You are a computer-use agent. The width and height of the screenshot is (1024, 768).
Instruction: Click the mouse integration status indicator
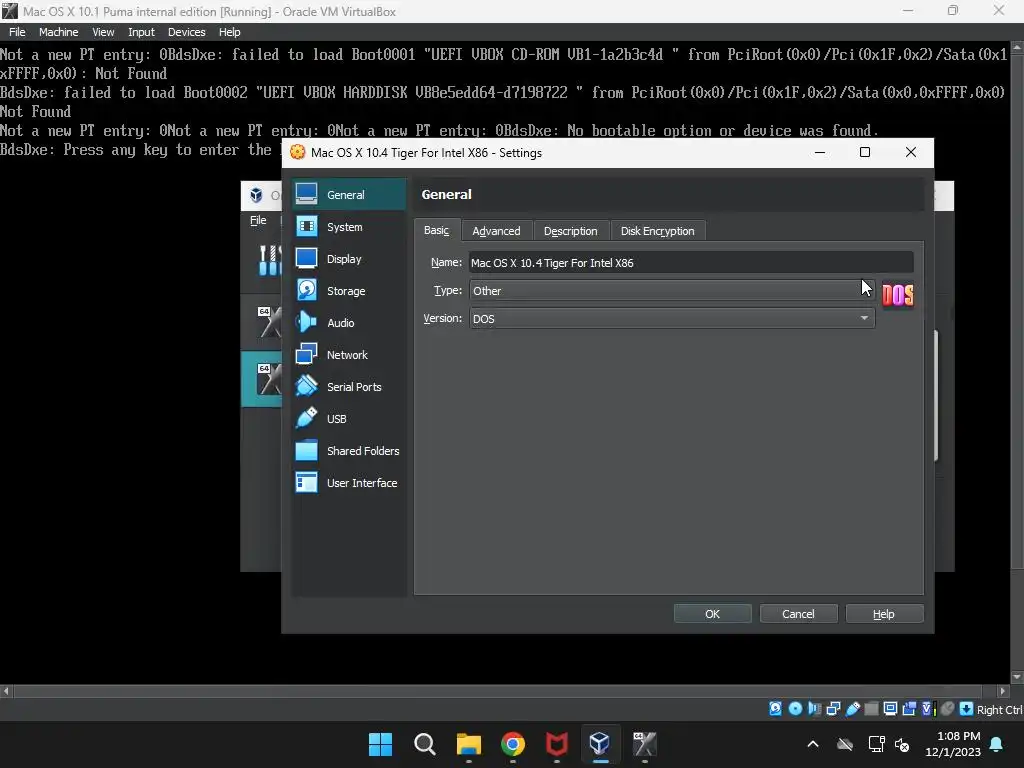[x=948, y=709]
